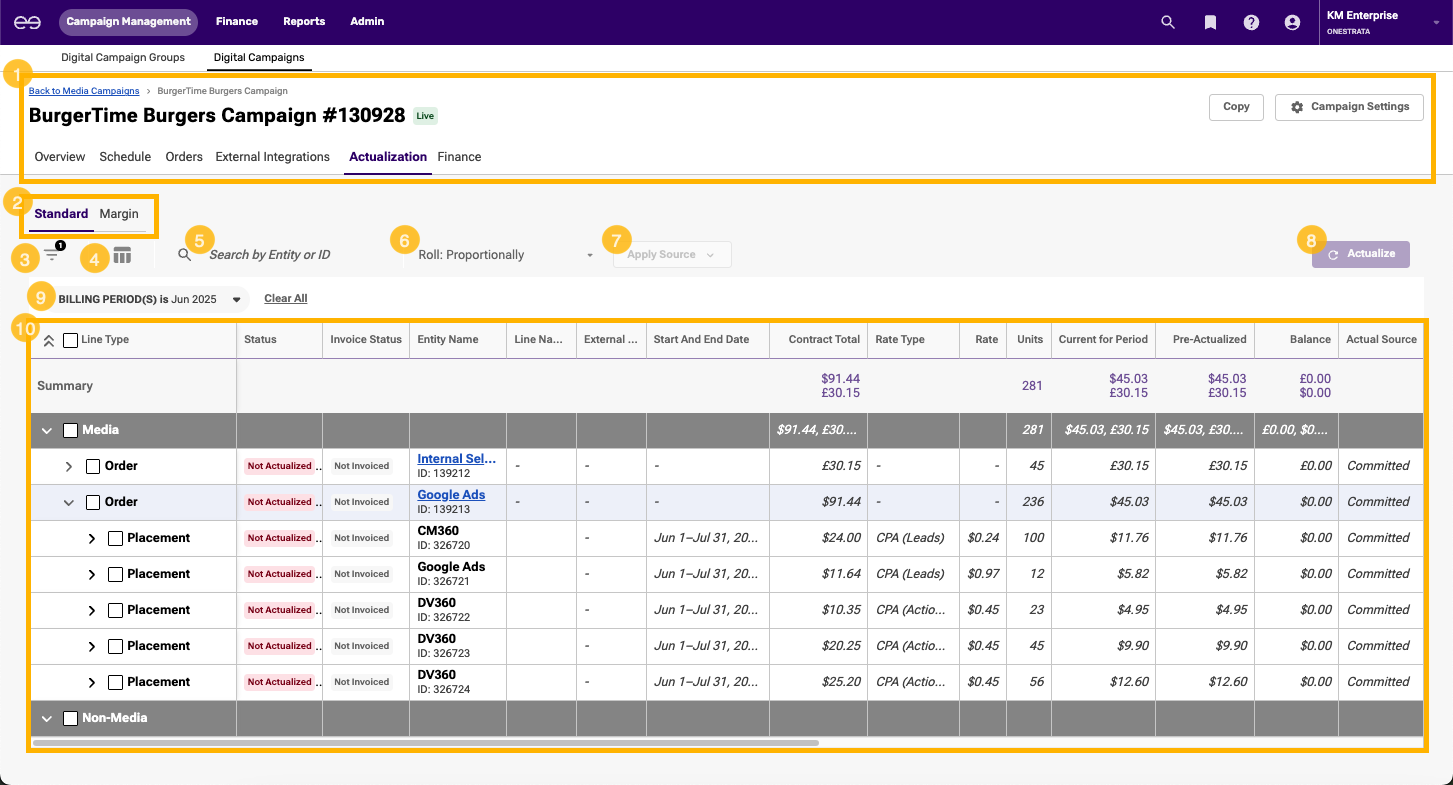Viewport: 1453px width, 785px height.
Task: Collapse all rows using double-chevron icon
Action: 48,340
